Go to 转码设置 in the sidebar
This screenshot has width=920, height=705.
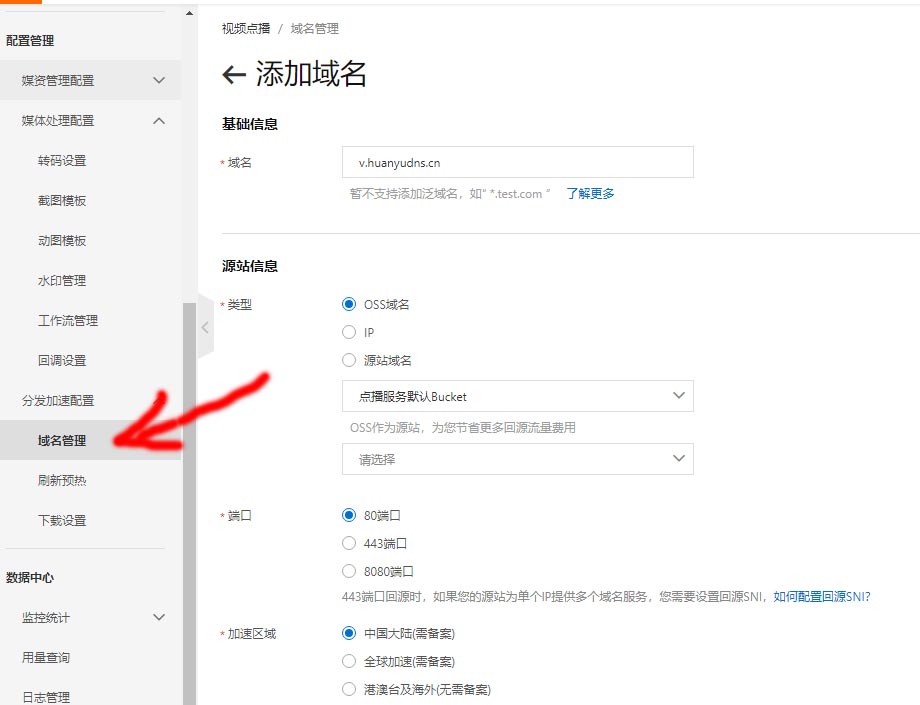62,160
